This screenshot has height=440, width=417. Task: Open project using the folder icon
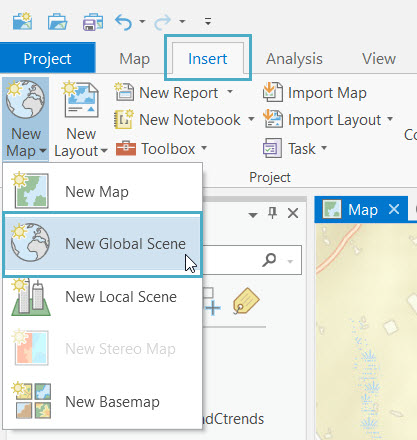(57, 22)
